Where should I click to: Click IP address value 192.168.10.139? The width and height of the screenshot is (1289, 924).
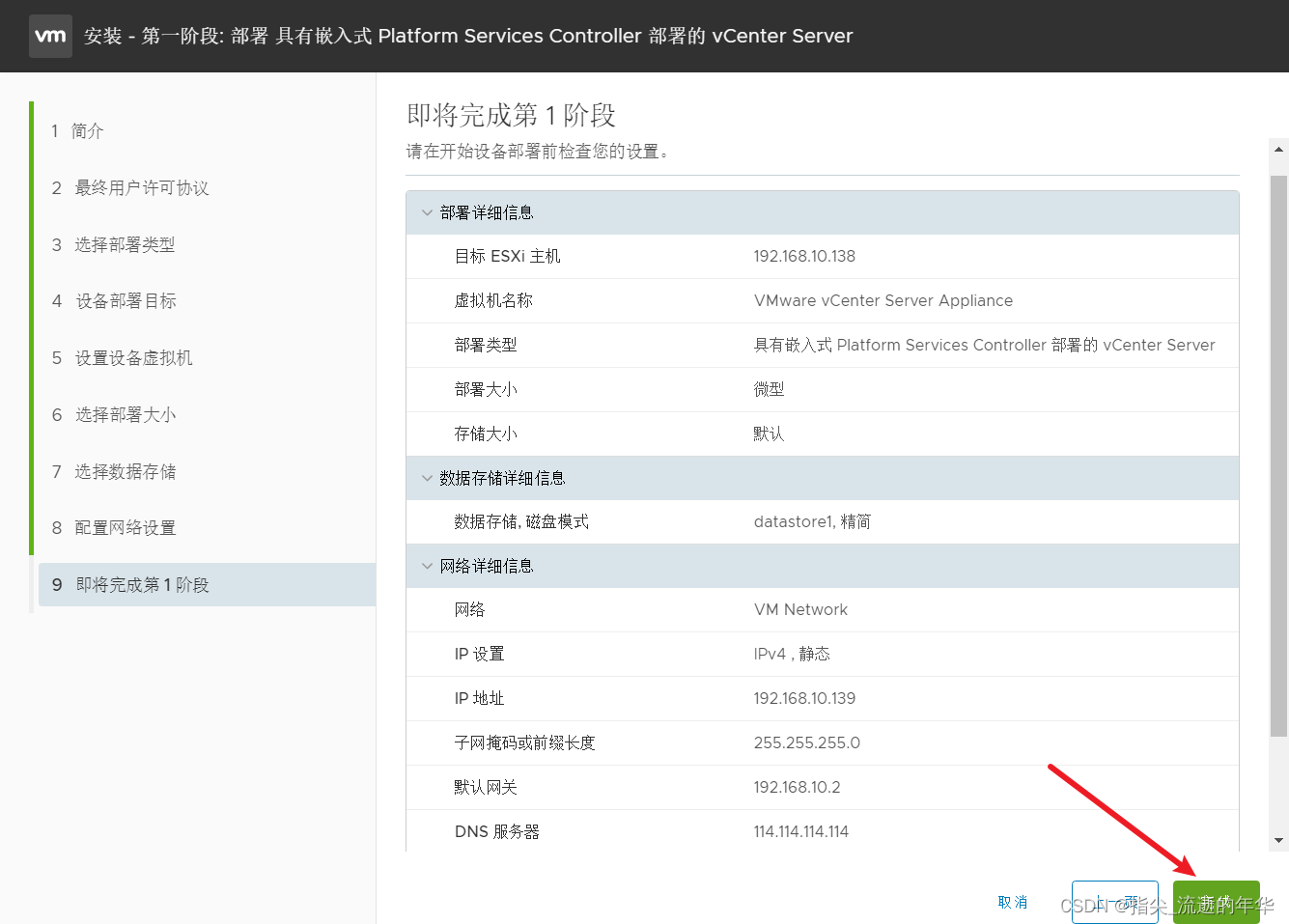[804, 698]
